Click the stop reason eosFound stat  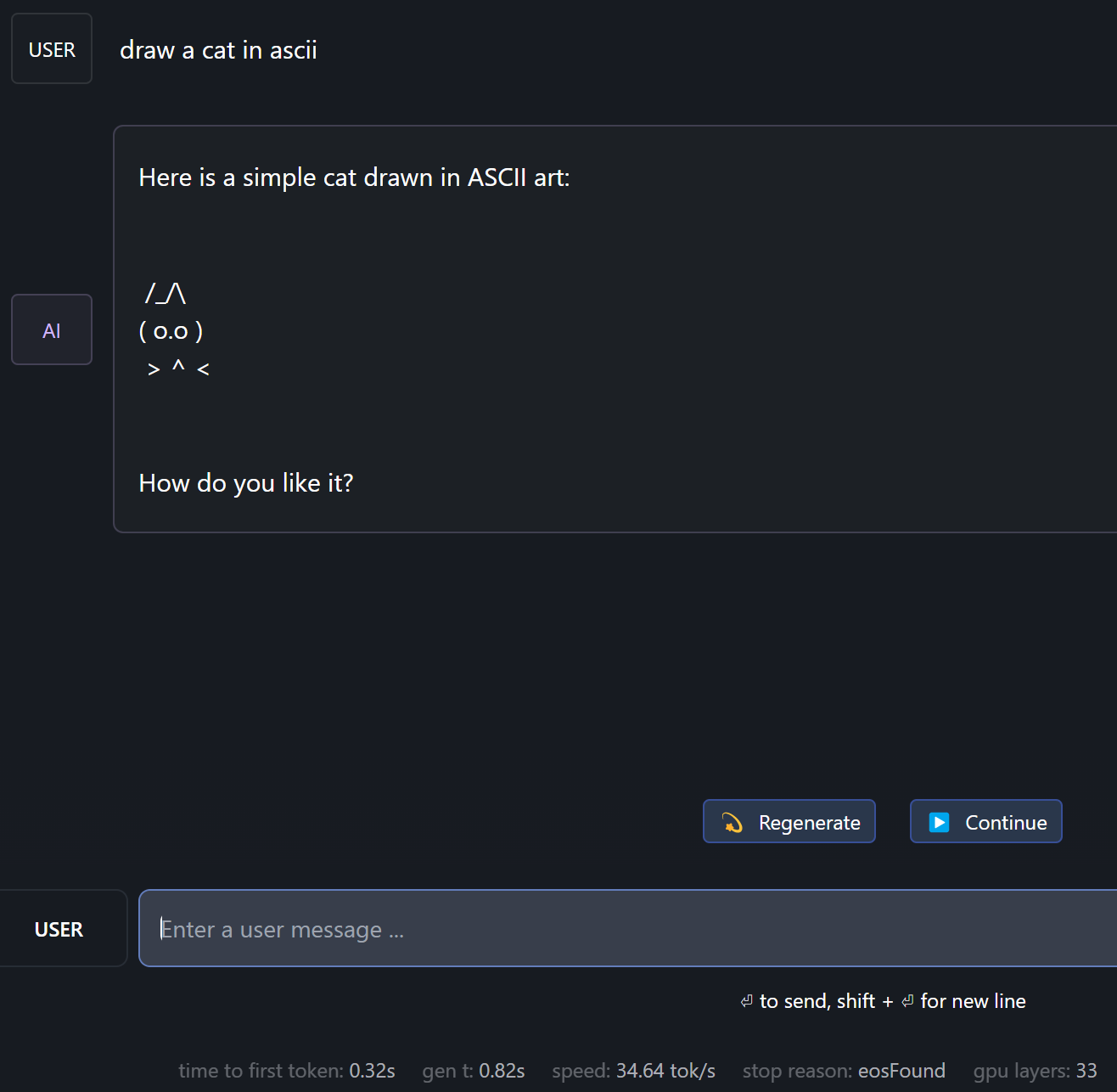click(844, 1070)
